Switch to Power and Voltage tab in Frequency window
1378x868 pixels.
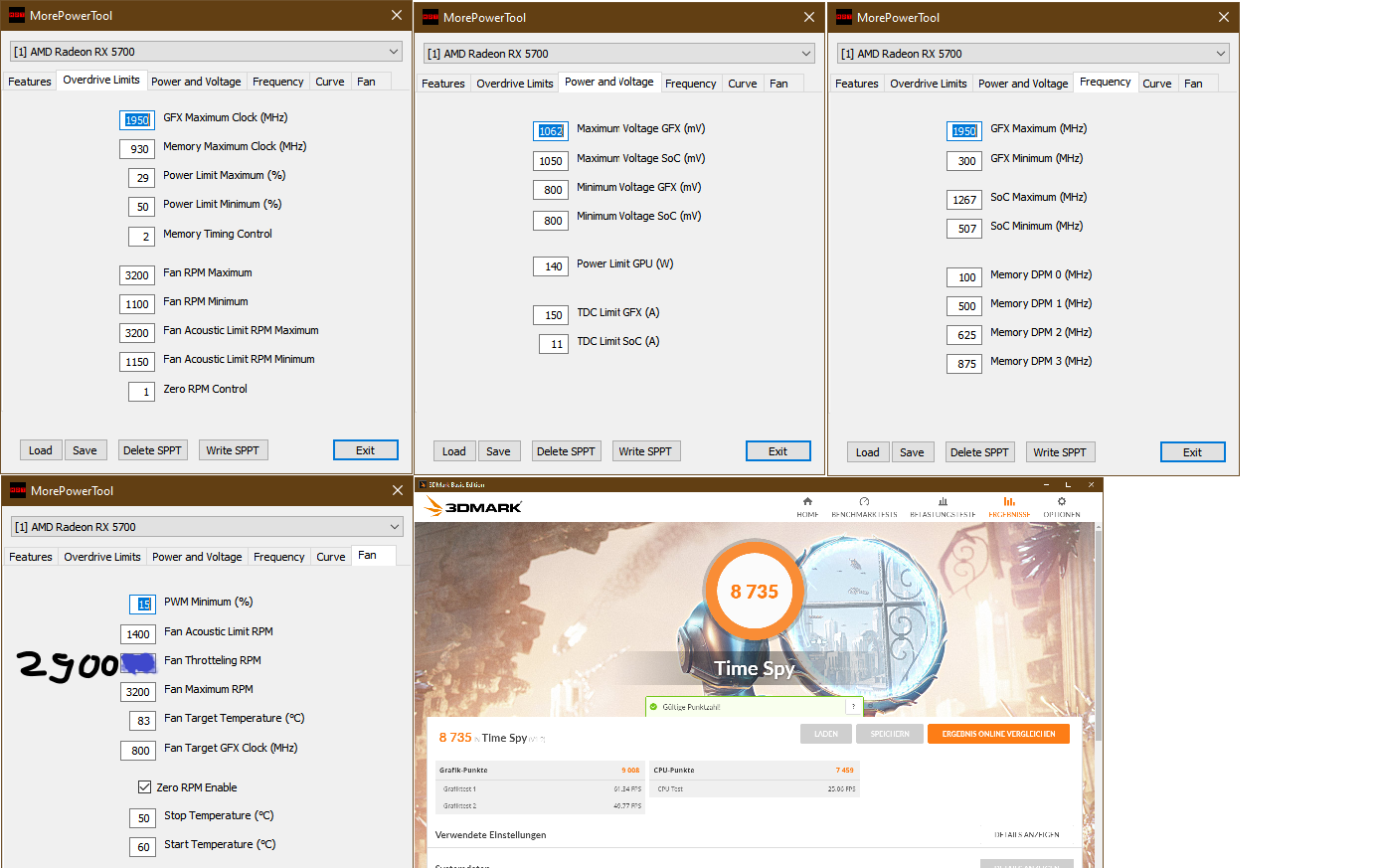point(1023,84)
